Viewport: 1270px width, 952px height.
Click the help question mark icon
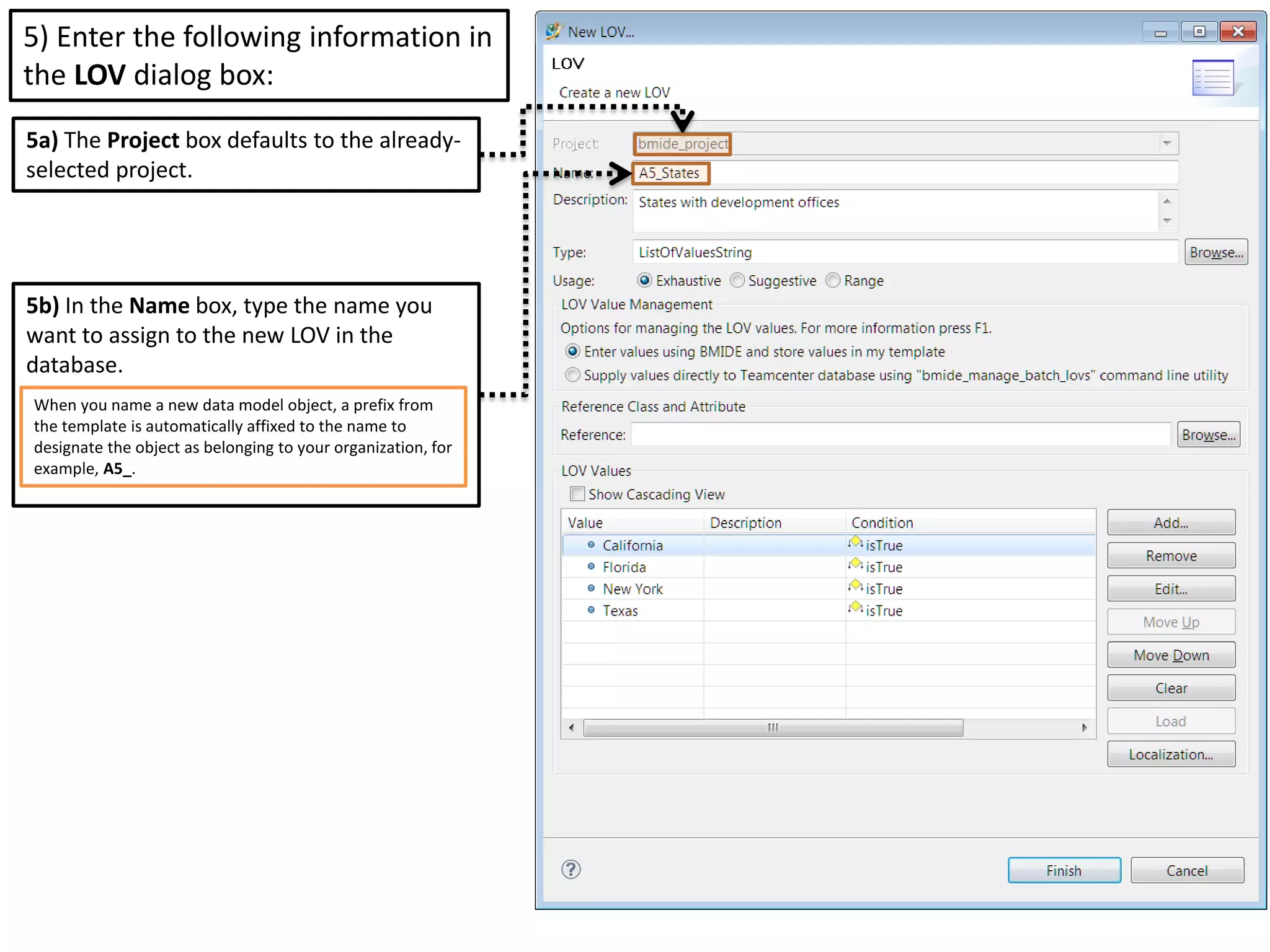(x=571, y=870)
